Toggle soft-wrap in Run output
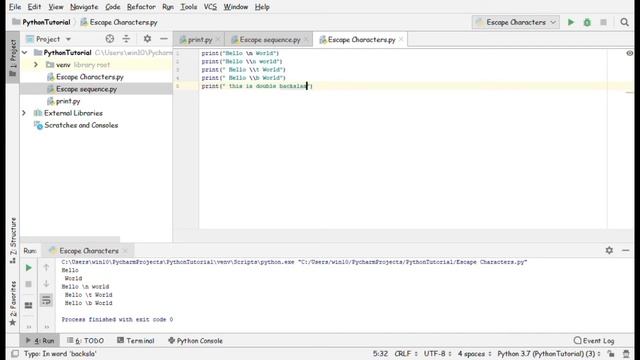640x360 pixels. (x=46, y=300)
